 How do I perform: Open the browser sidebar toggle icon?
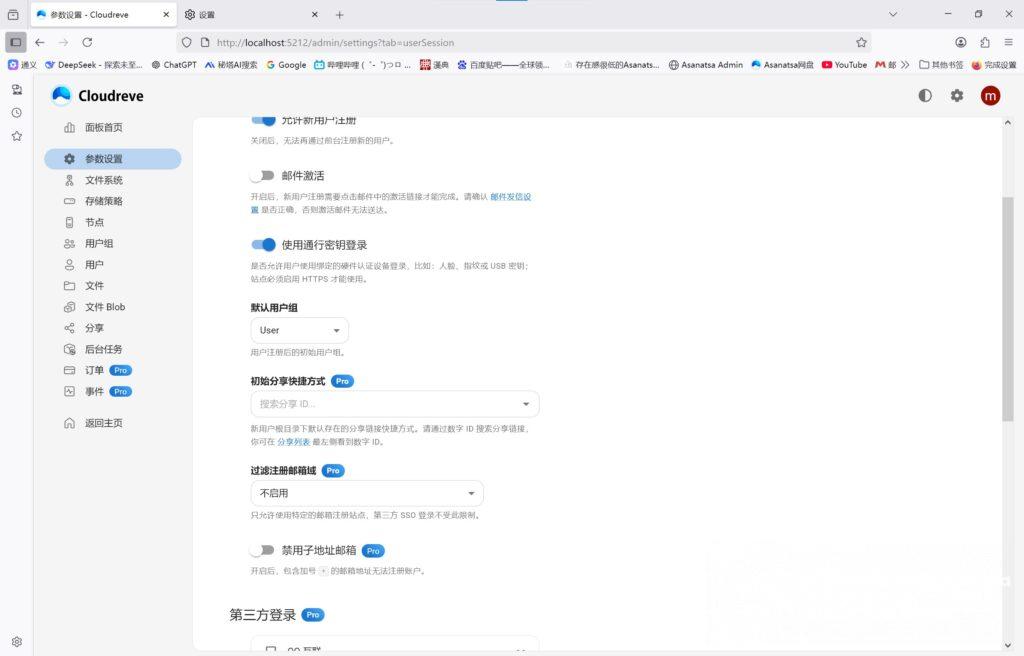click(x=15, y=43)
